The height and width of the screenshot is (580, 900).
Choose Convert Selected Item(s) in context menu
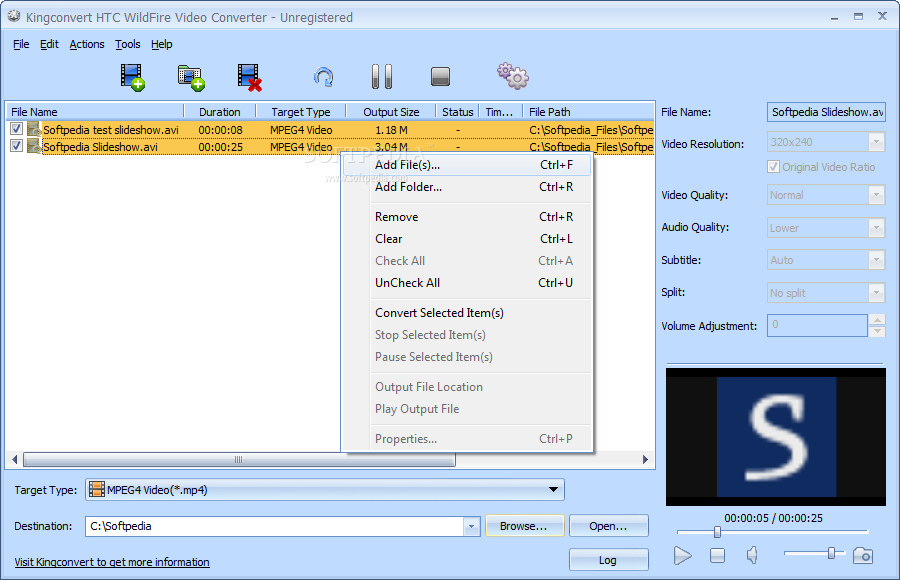(x=467, y=313)
